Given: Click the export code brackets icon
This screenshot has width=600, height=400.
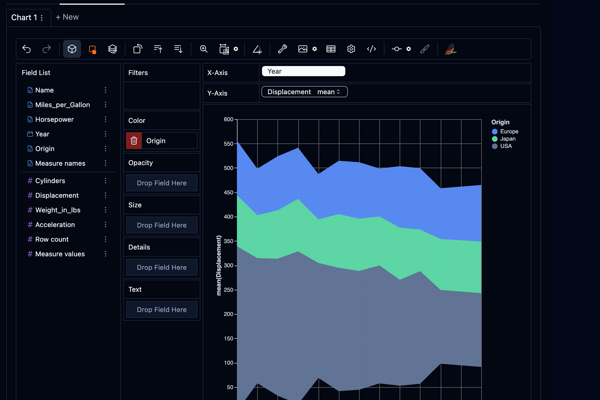Looking at the screenshot, I should click(372, 49).
